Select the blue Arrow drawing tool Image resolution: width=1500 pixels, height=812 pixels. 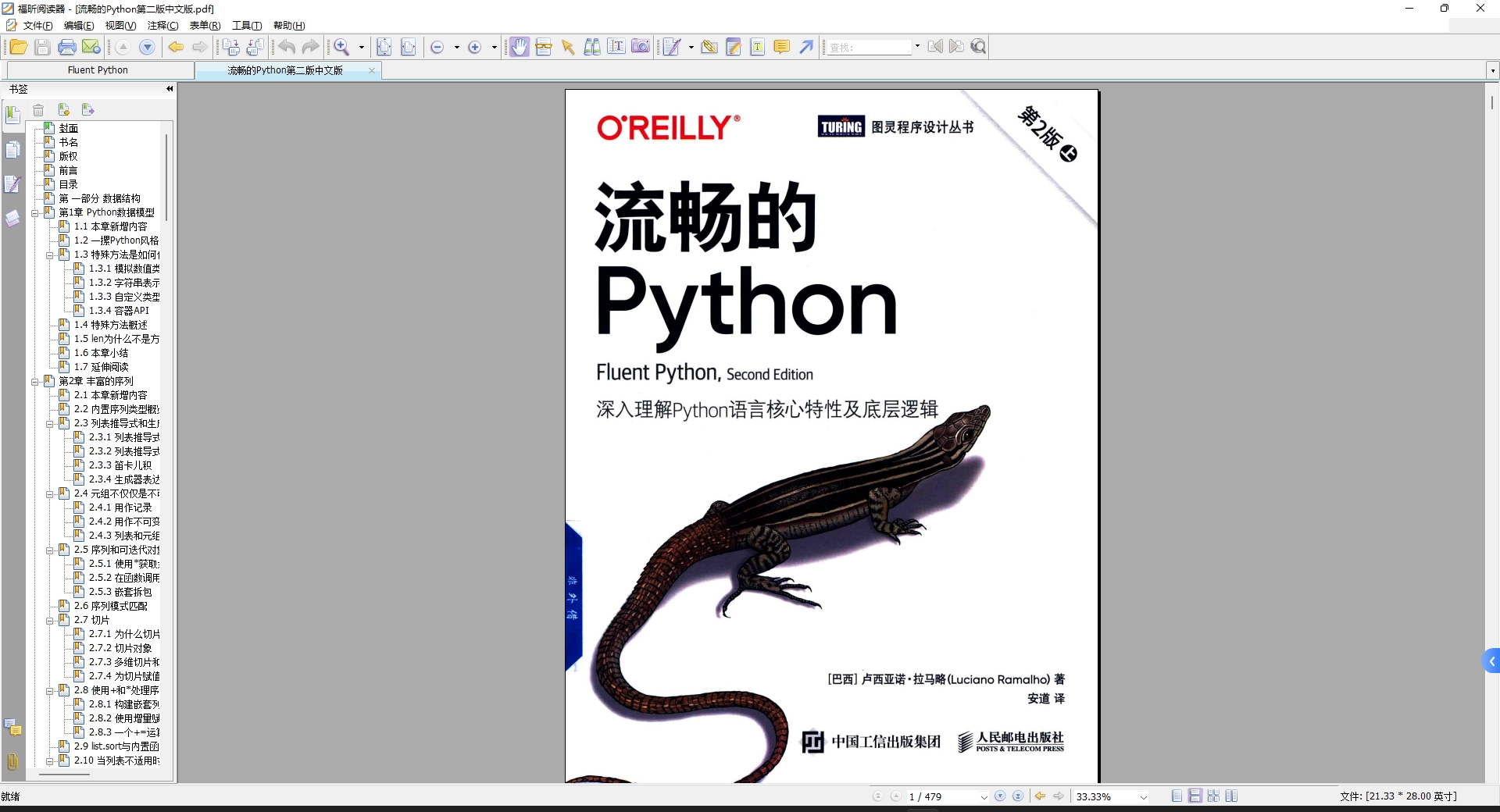coord(806,48)
